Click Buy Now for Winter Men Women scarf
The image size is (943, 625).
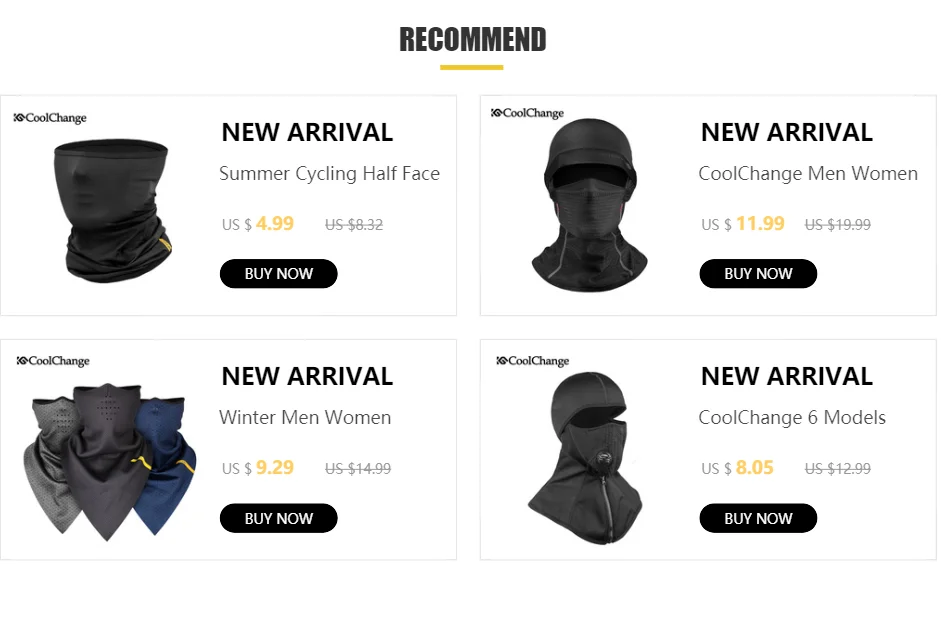(x=278, y=518)
